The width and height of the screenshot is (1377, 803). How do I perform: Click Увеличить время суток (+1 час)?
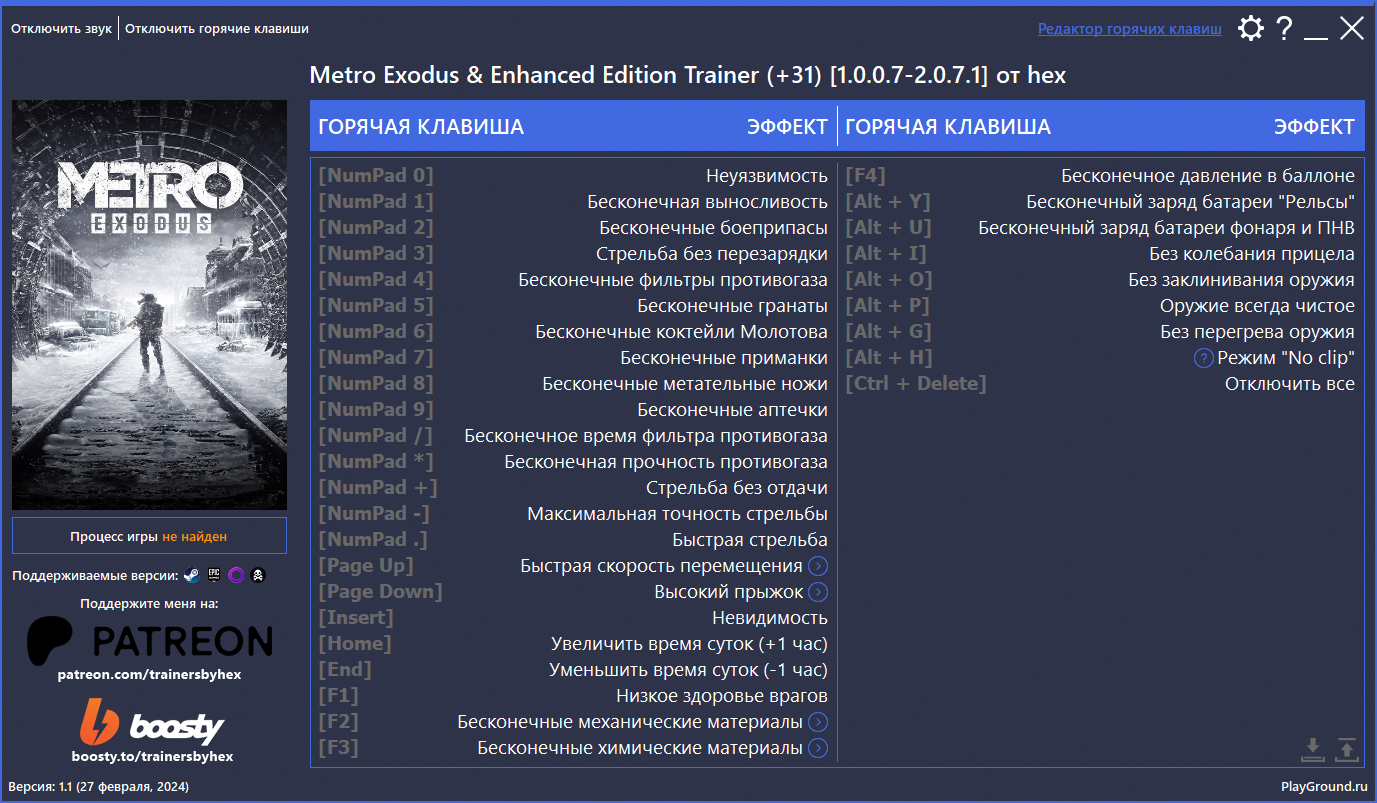tap(689, 644)
